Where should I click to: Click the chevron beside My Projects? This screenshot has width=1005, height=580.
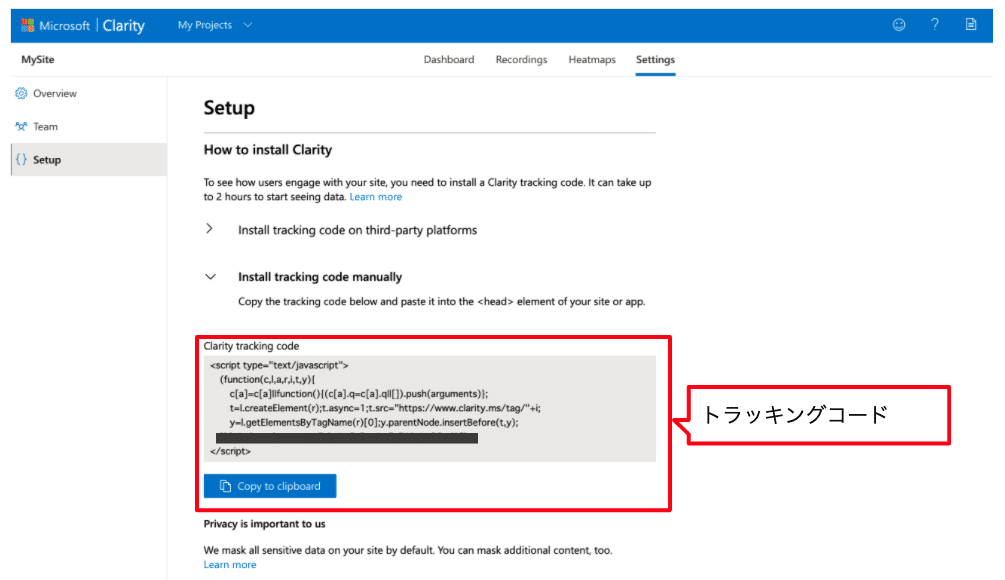tap(248, 25)
